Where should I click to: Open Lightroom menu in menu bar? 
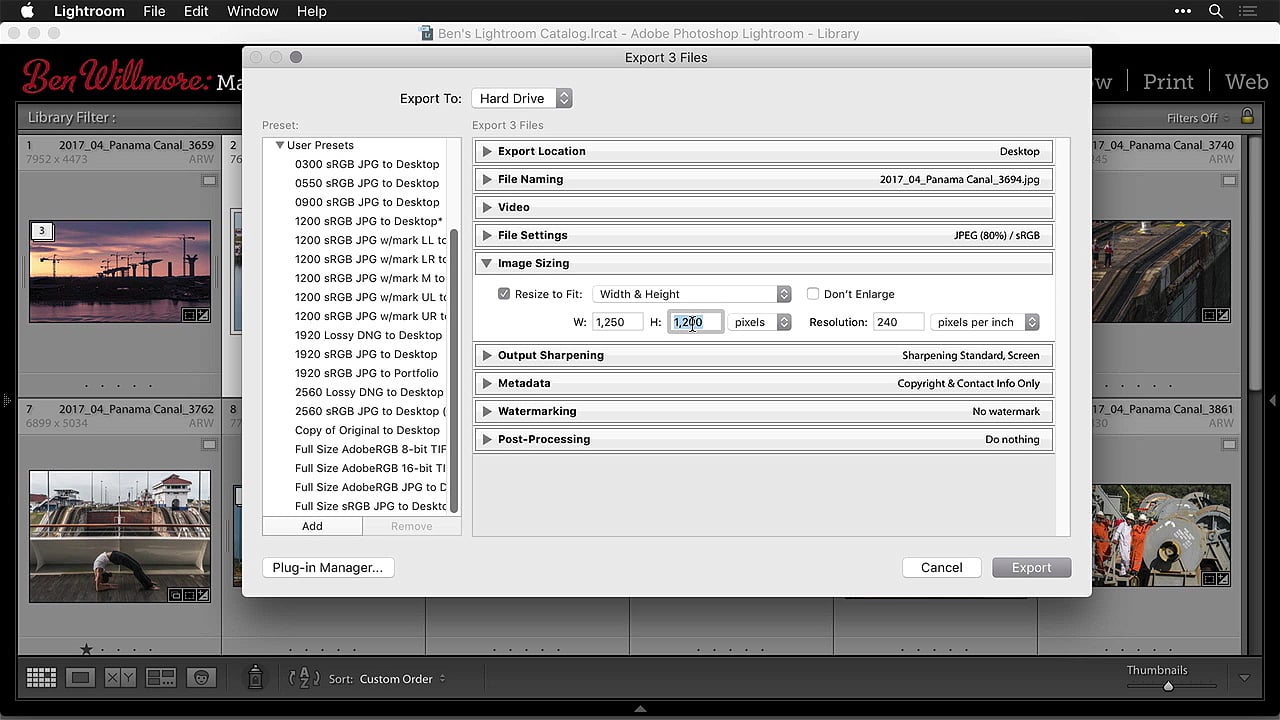tap(89, 11)
